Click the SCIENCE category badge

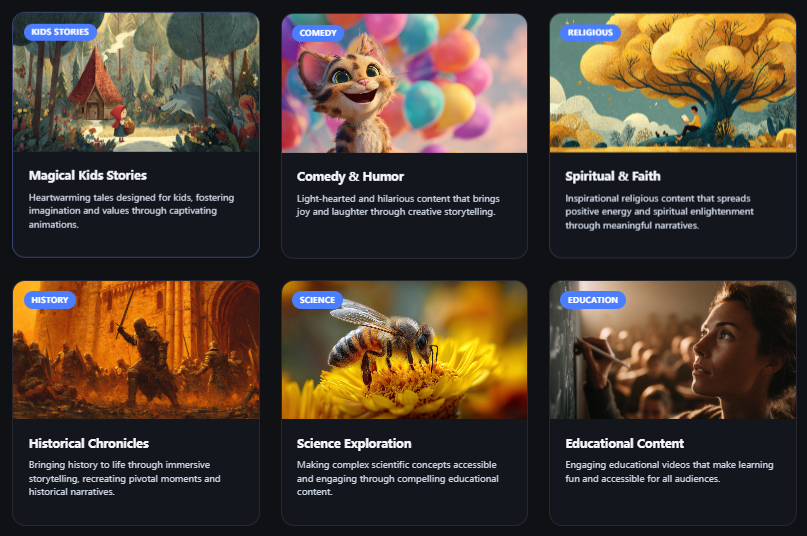317,300
